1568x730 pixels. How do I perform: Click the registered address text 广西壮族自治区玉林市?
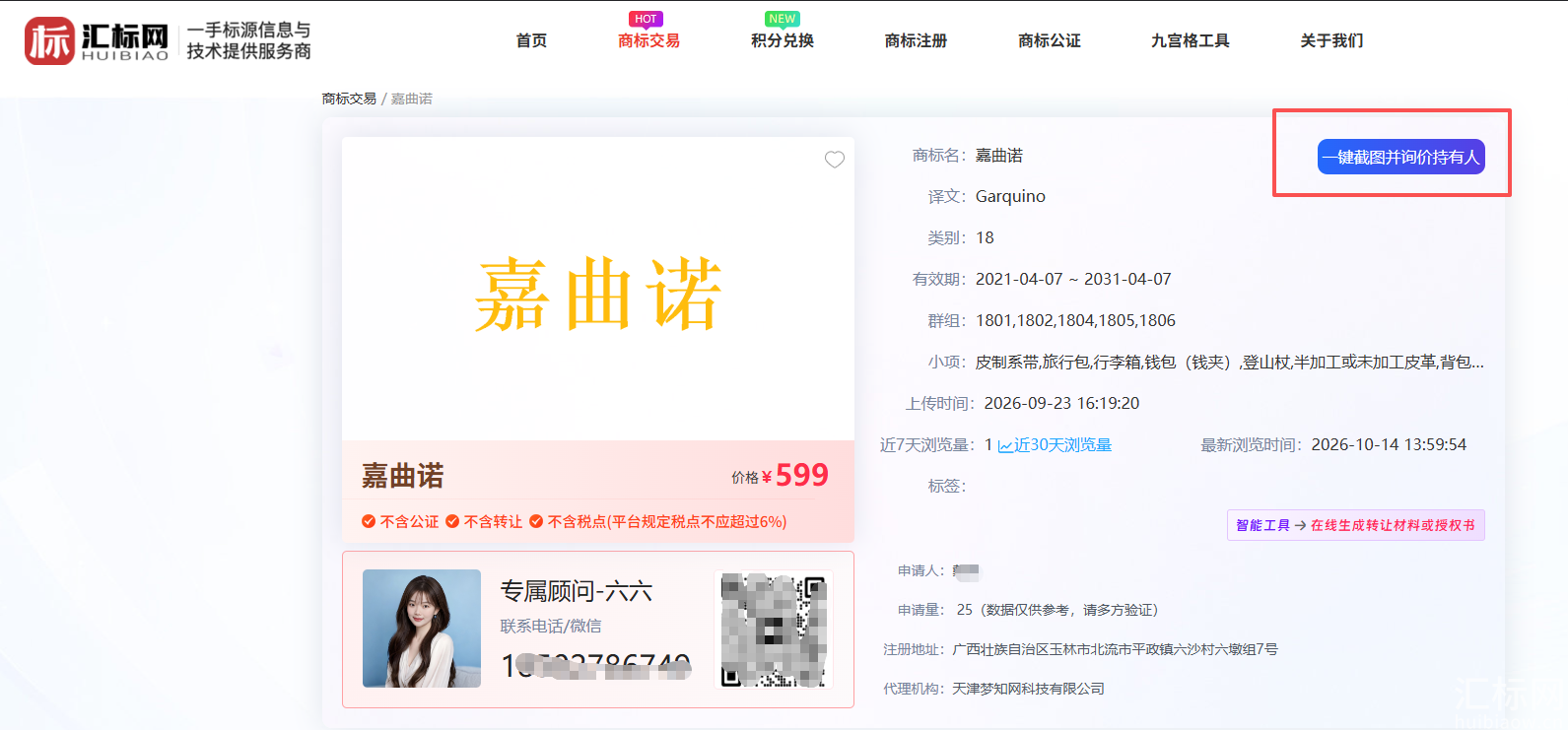tap(1115, 649)
